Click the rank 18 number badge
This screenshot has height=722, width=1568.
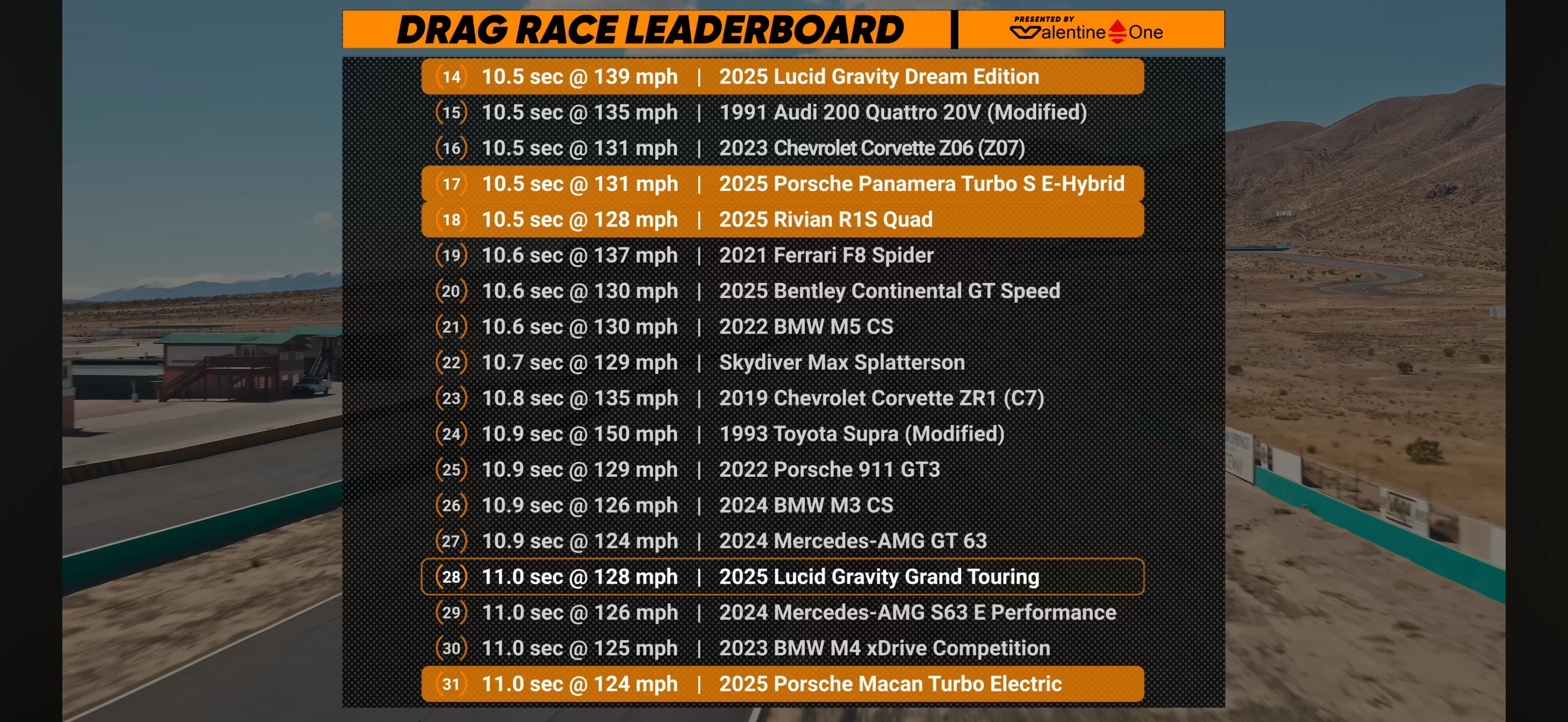point(452,219)
